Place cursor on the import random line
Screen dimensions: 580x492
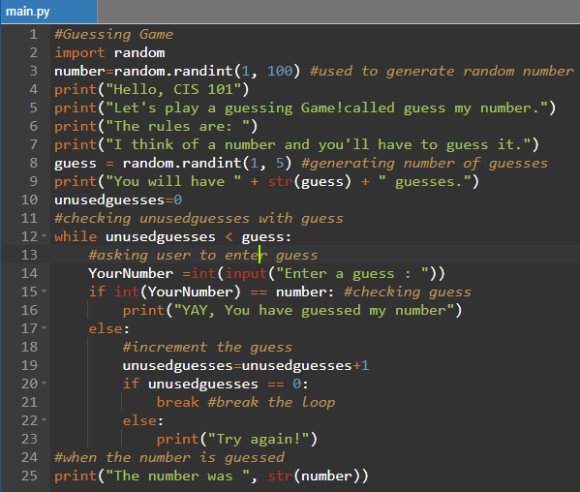pyautogui.click(x=109, y=53)
